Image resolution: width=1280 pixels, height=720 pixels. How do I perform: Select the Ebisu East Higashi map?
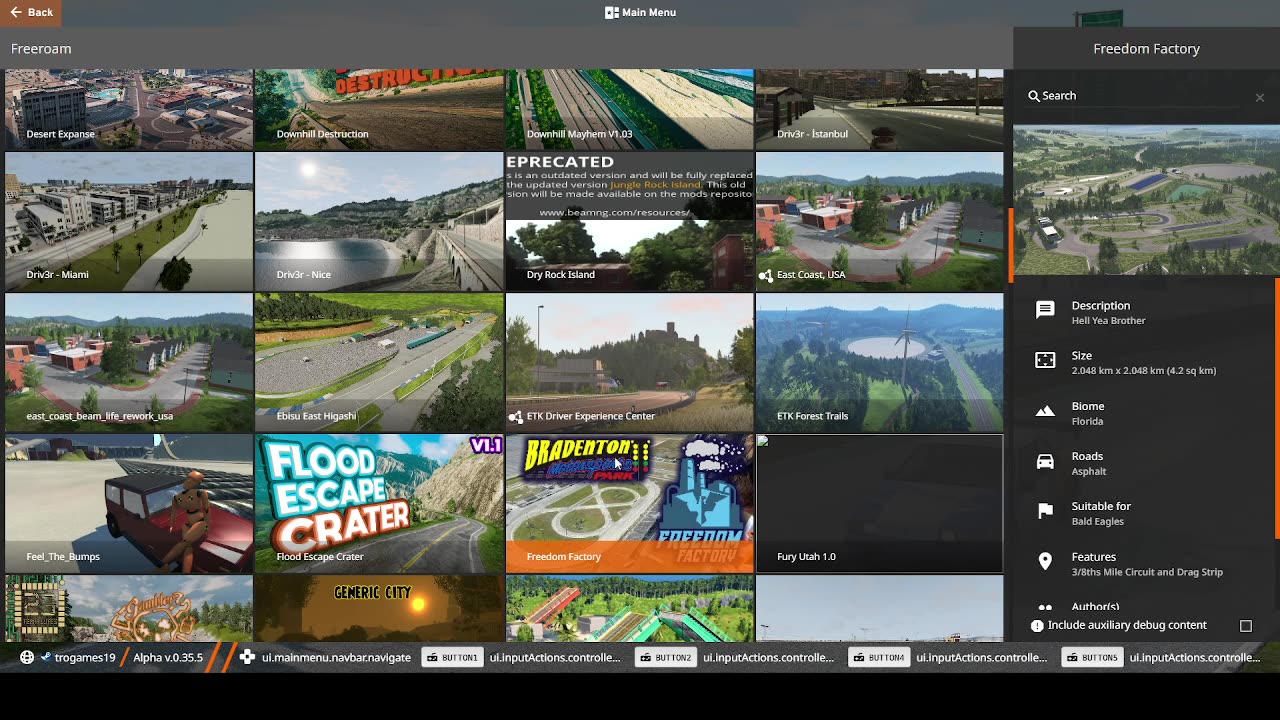(x=379, y=362)
